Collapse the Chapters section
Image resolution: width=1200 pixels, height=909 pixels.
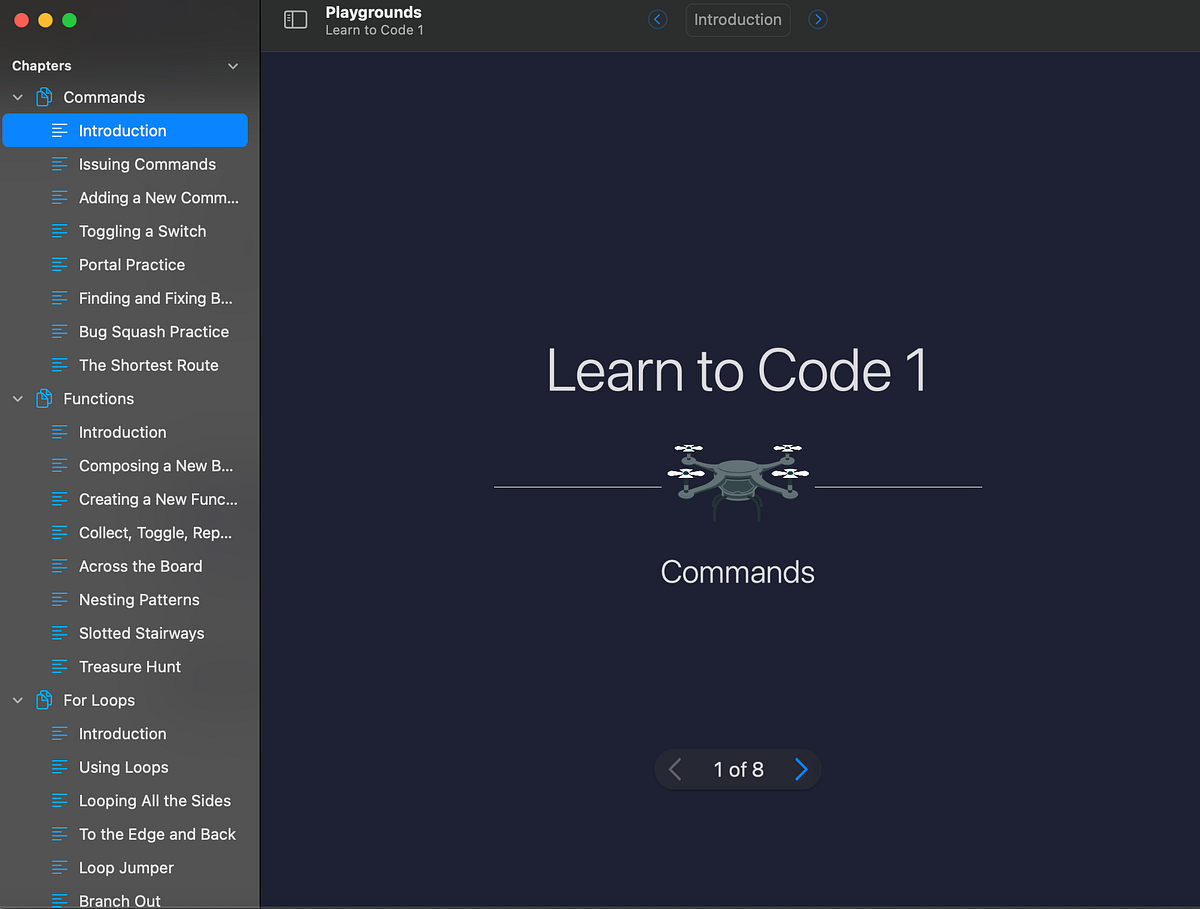coord(233,66)
